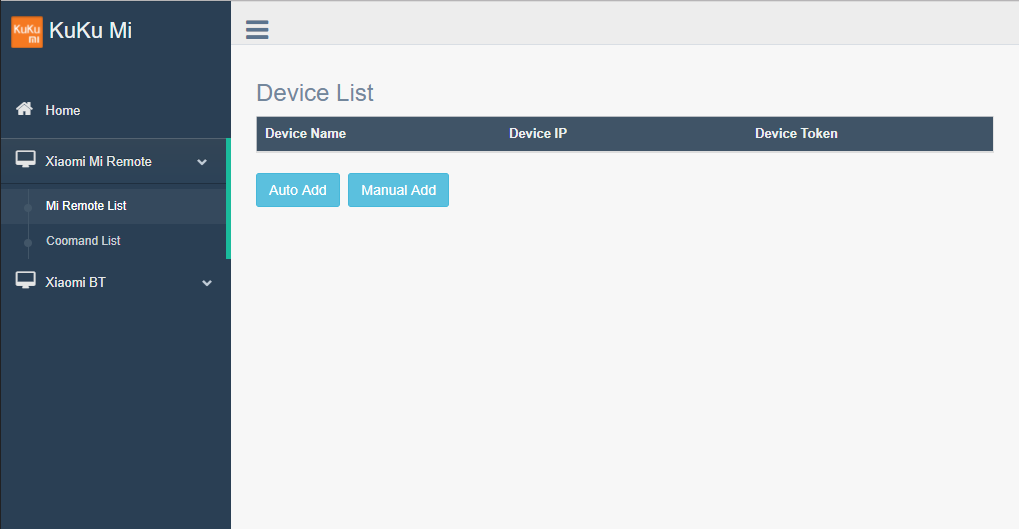
Task: Click the monitor icon beside Xiaomi BT
Action: (x=25, y=281)
